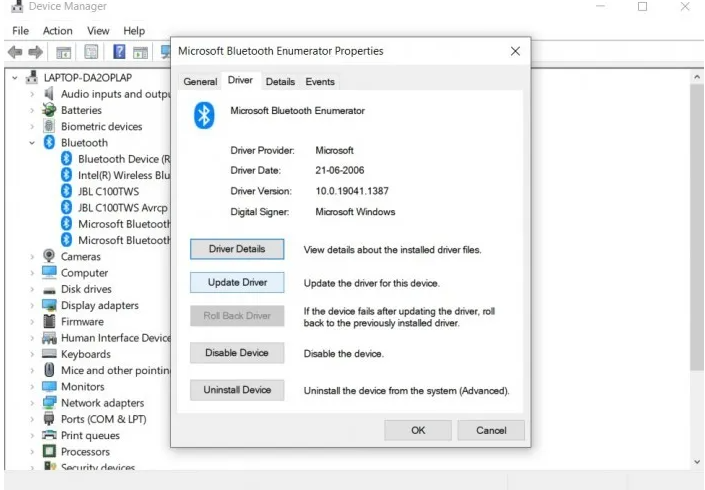Collapse the LAPTOP-DA2OPLAP root node
Image resolution: width=705 pixels, height=490 pixels.
15,78
